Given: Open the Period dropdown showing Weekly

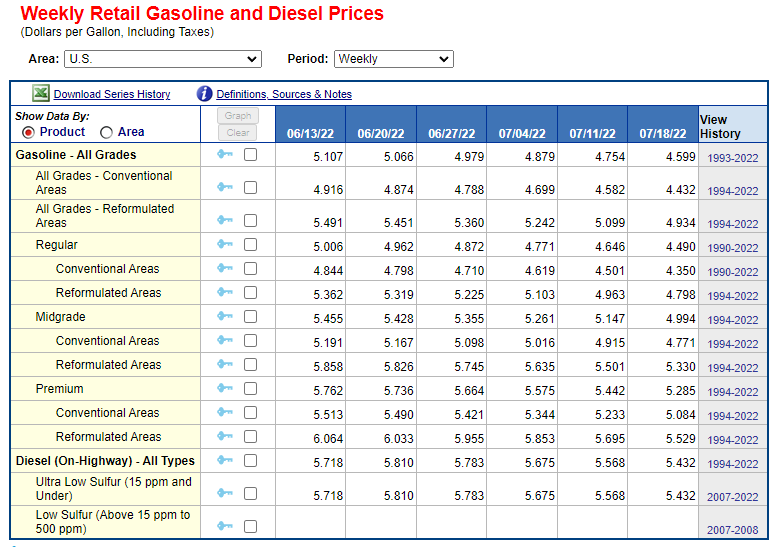Looking at the screenshot, I should click(x=393, y=59).
